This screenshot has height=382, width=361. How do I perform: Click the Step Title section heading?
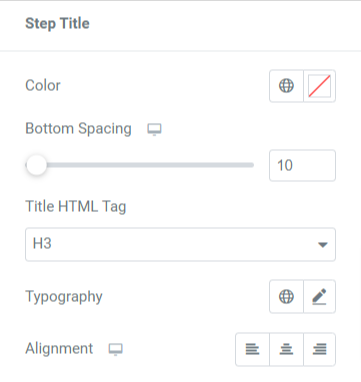coord(57,23)
